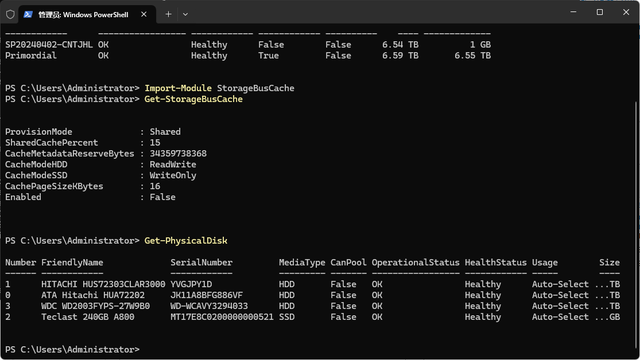This screenshot has width=640, height=360.
Task: Click the Get-StorageBusCache command text
Action: [x=193, y=99]
